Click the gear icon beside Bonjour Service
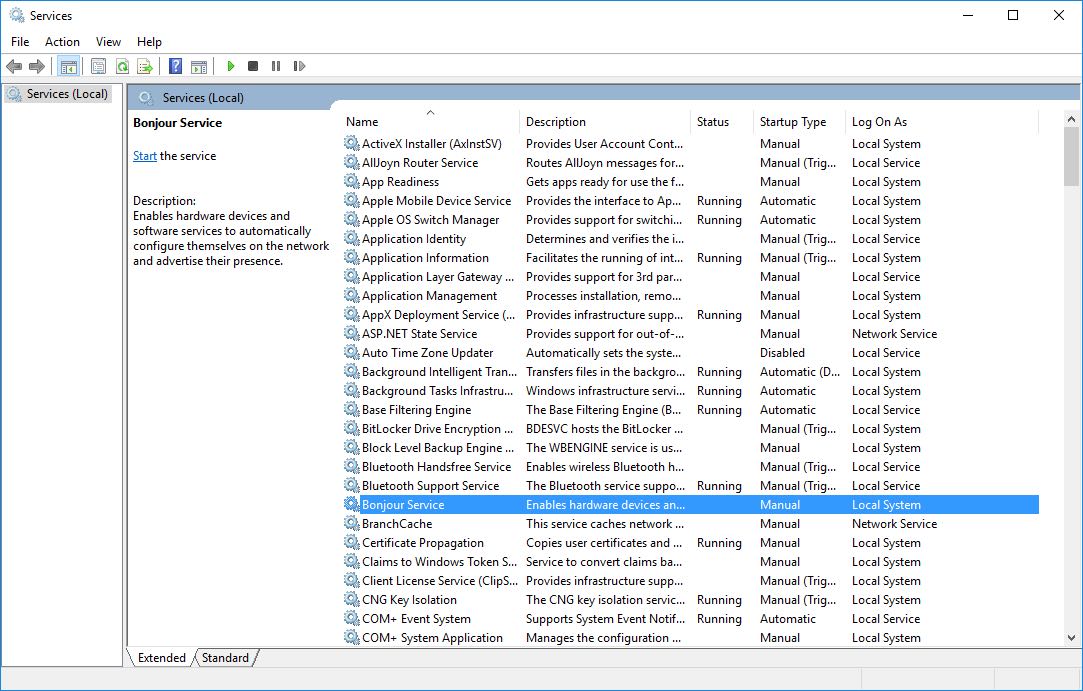1083x691 pixels. [352, 504]
